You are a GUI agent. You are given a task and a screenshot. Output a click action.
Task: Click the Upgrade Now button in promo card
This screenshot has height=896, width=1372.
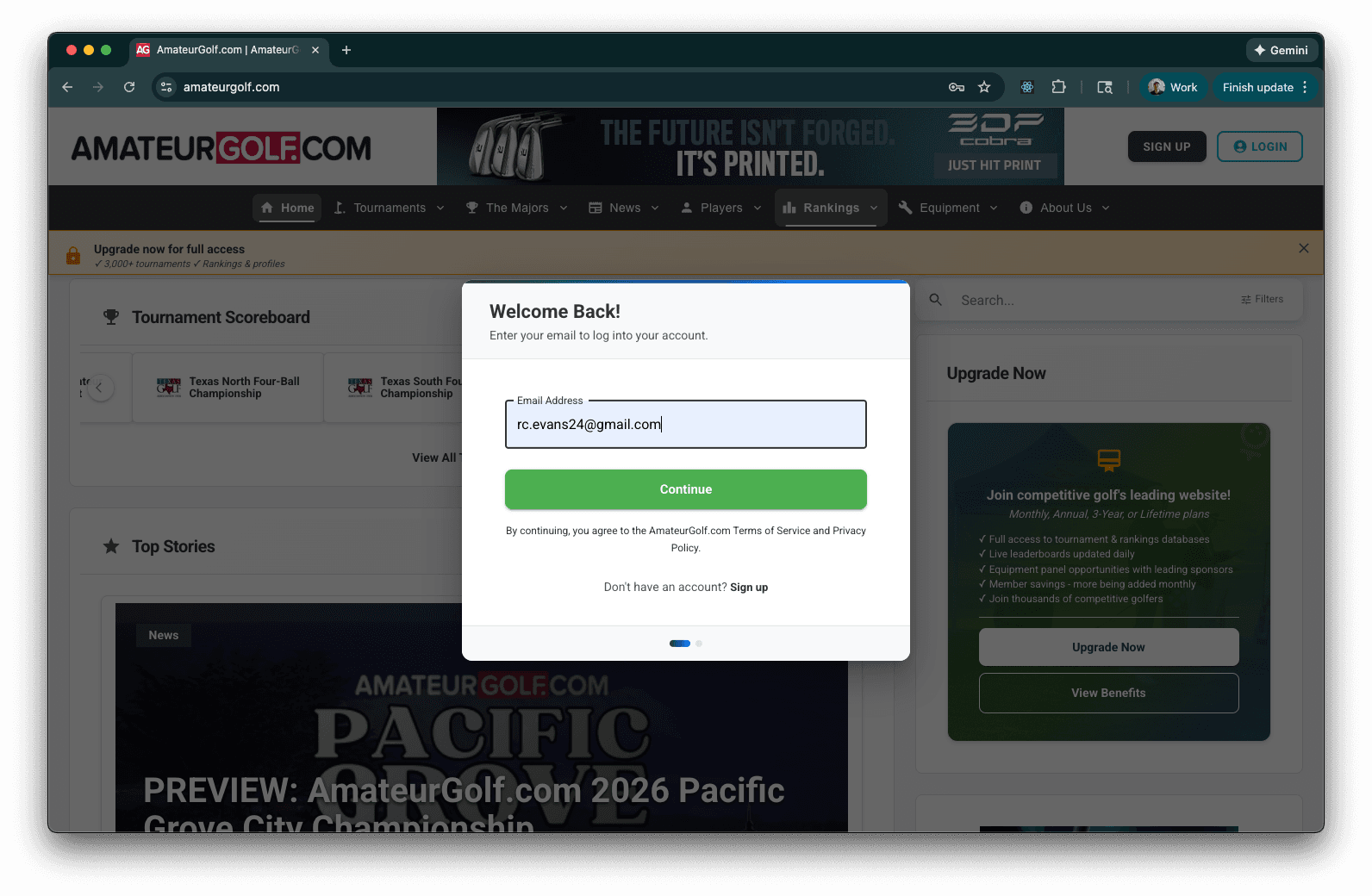pyautogui.click(x=1108, y=647)
